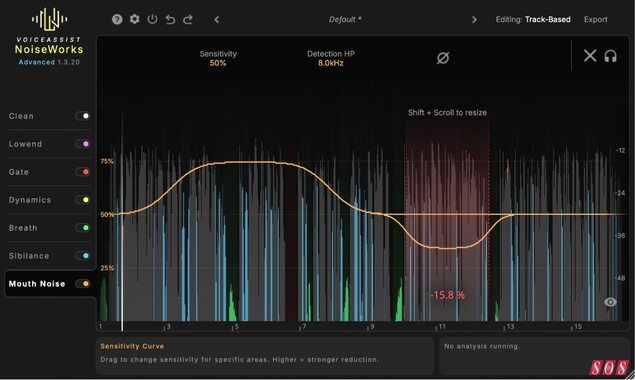
Task: Select the Breath module tab
Action: coord(23,228)
